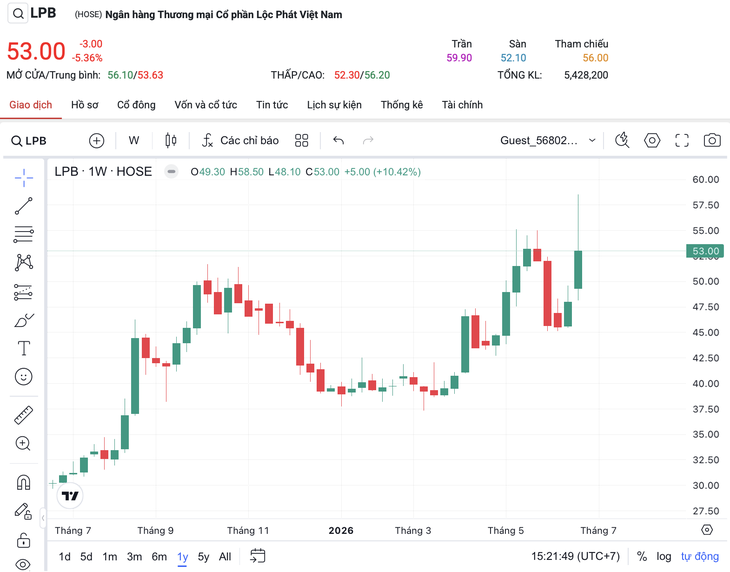Take a chart snapshot with camera icon
This screenshot has width=730, height=572.
(x=712, y=140)
